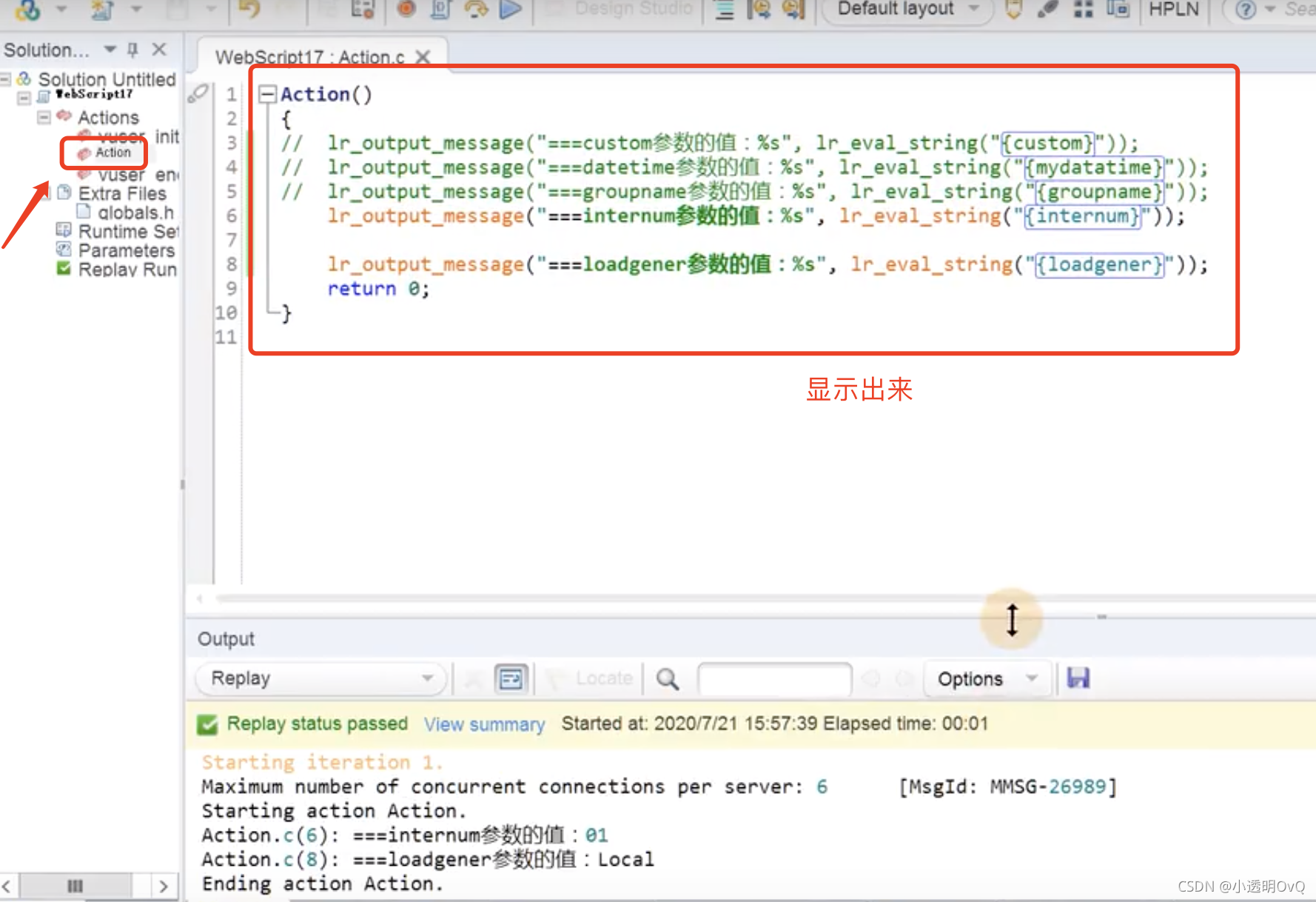Click the four-squares grid icon
Viewport: 1316px width, 902px height.
1084,10
